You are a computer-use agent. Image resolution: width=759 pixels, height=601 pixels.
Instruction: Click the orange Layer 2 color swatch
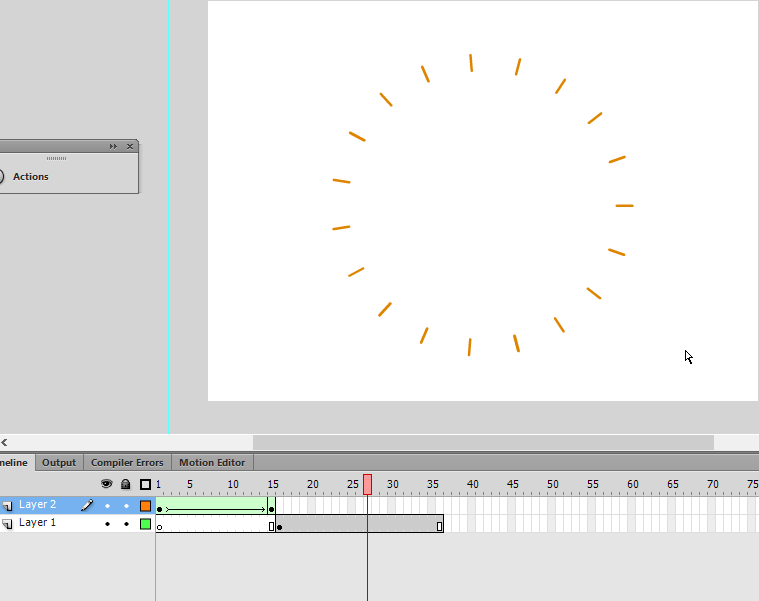(145, 506)
